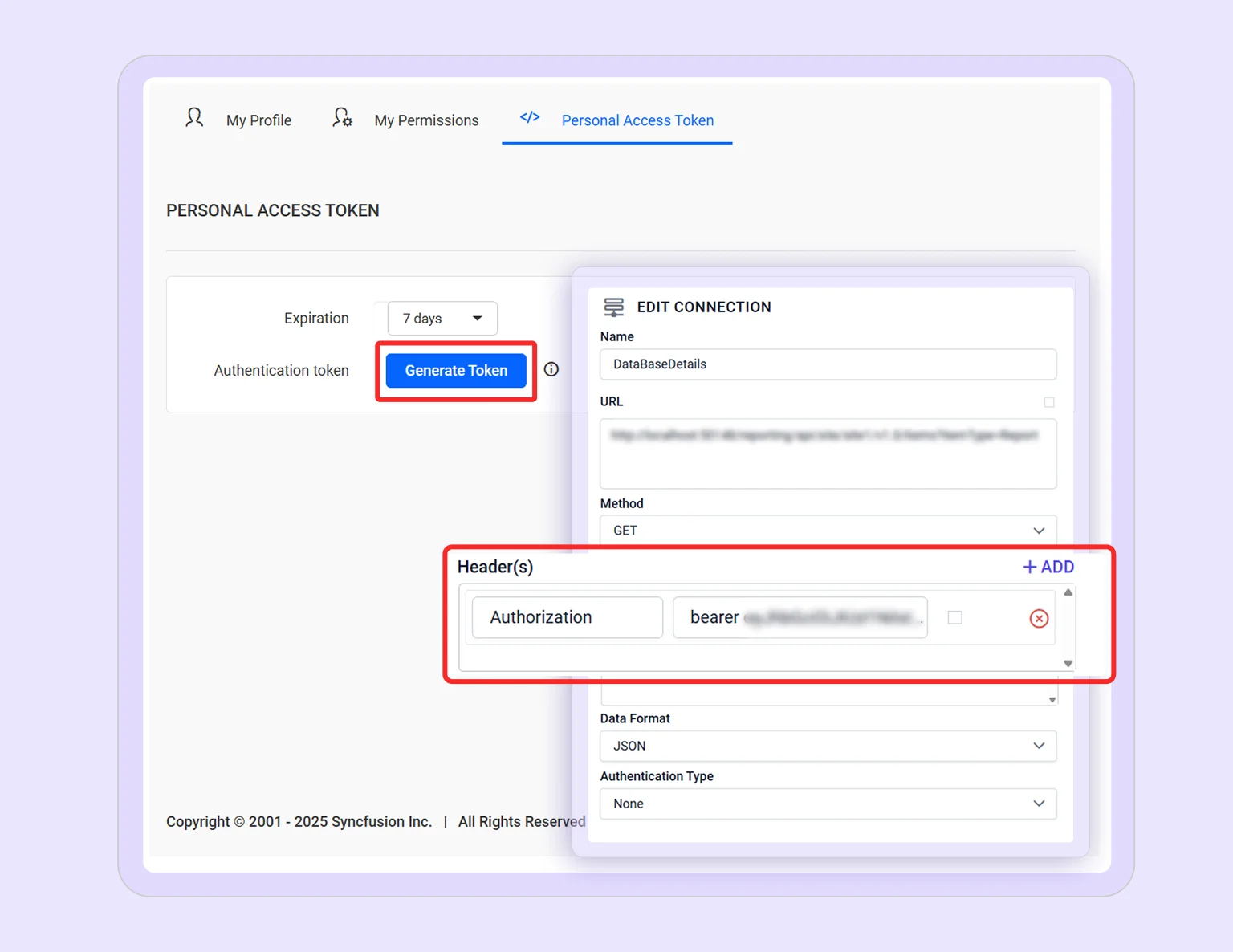Switch to the My Permissions tab
Image resolution: width=1233 pixels, height=952 pixels.
coord(426,120)
